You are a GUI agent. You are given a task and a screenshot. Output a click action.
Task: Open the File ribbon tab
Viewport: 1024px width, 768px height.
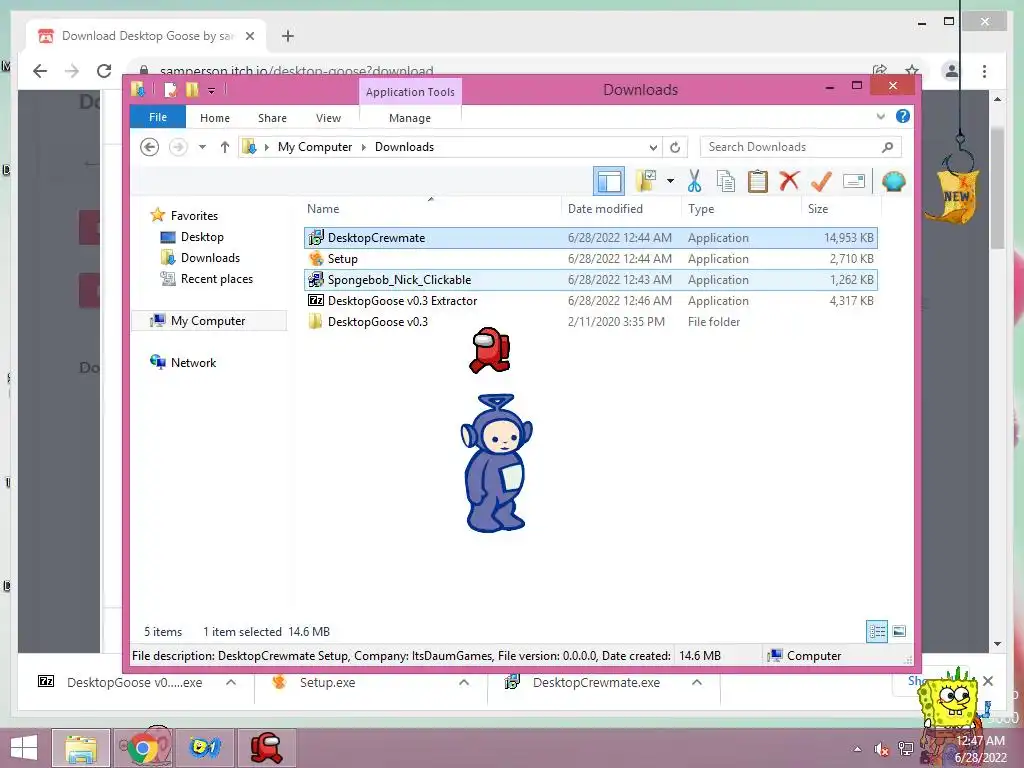(157, 117)
